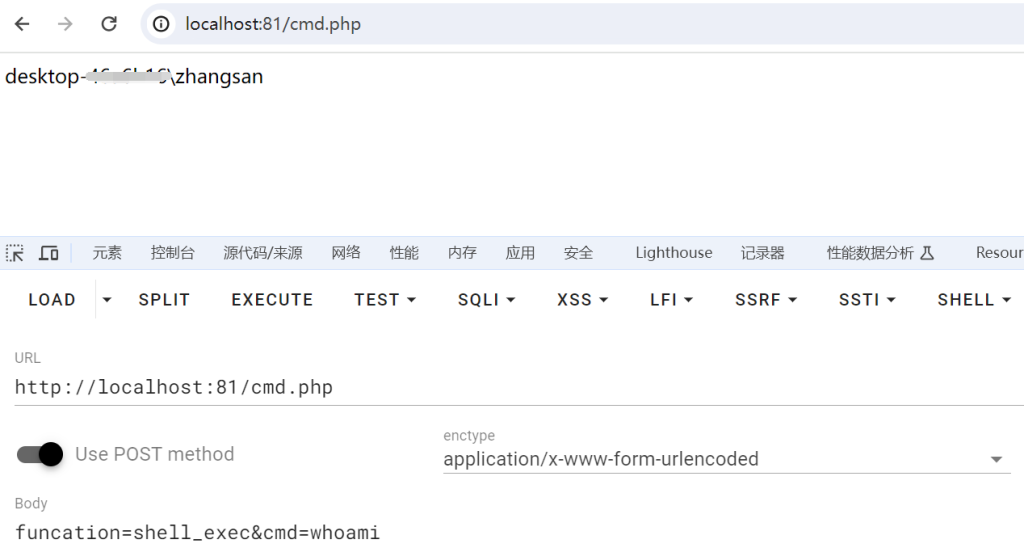Expand the SQLI payload menu
The height and width of the screenshot is (548, 1024).
point(487,300)
